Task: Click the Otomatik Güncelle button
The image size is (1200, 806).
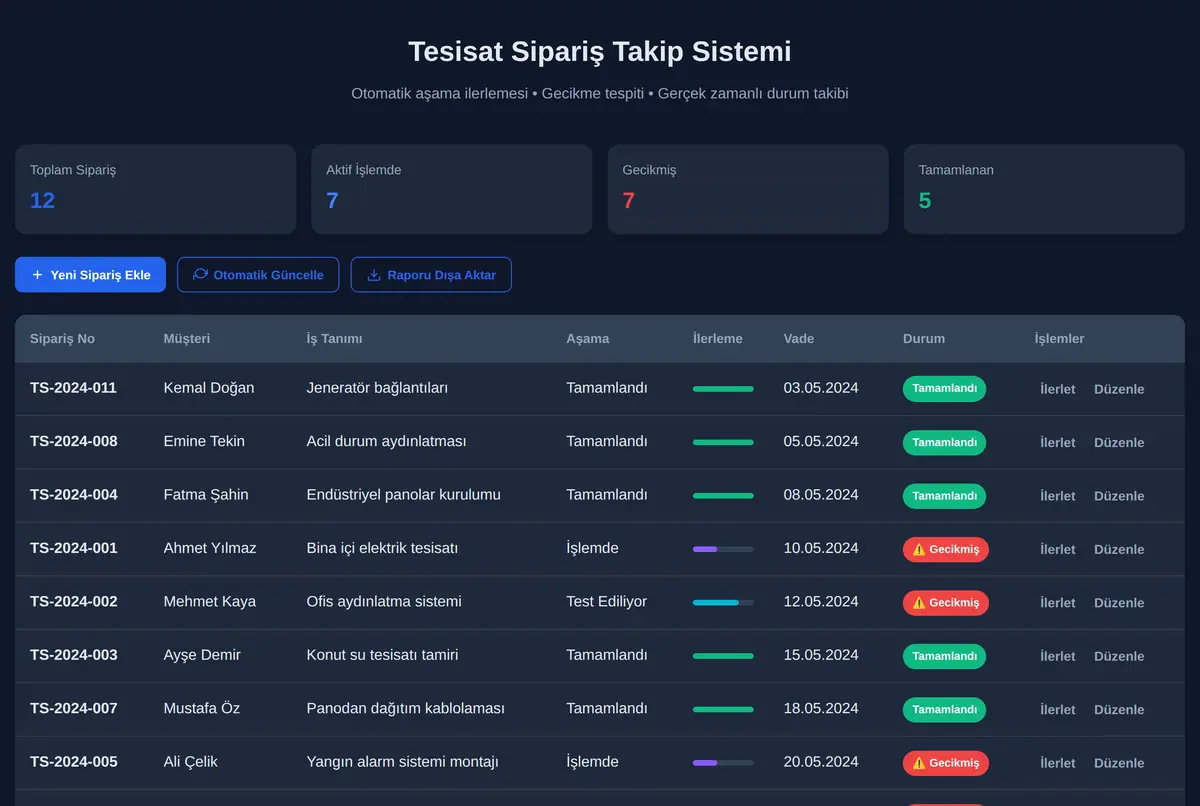Action: coord(258,275)
